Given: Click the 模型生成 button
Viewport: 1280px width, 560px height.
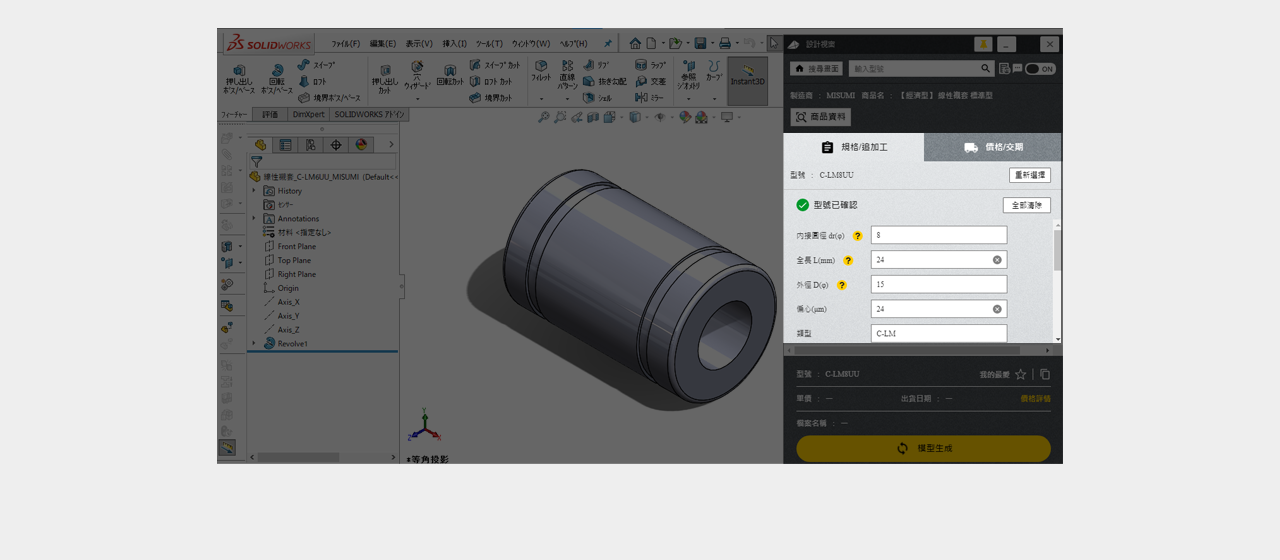Looking at the screenshot, I should tap(923, 448).
